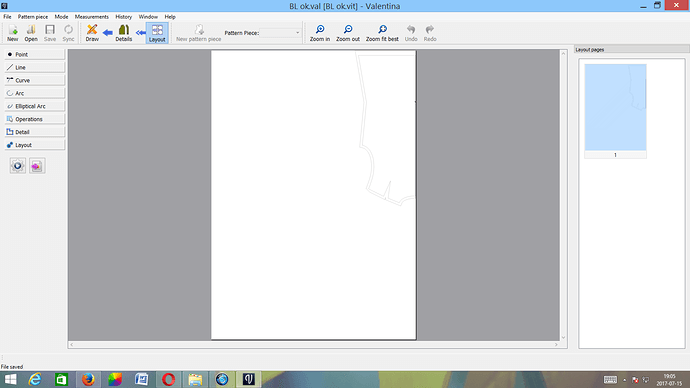
Task: Open the History menu
Action: 124,17
